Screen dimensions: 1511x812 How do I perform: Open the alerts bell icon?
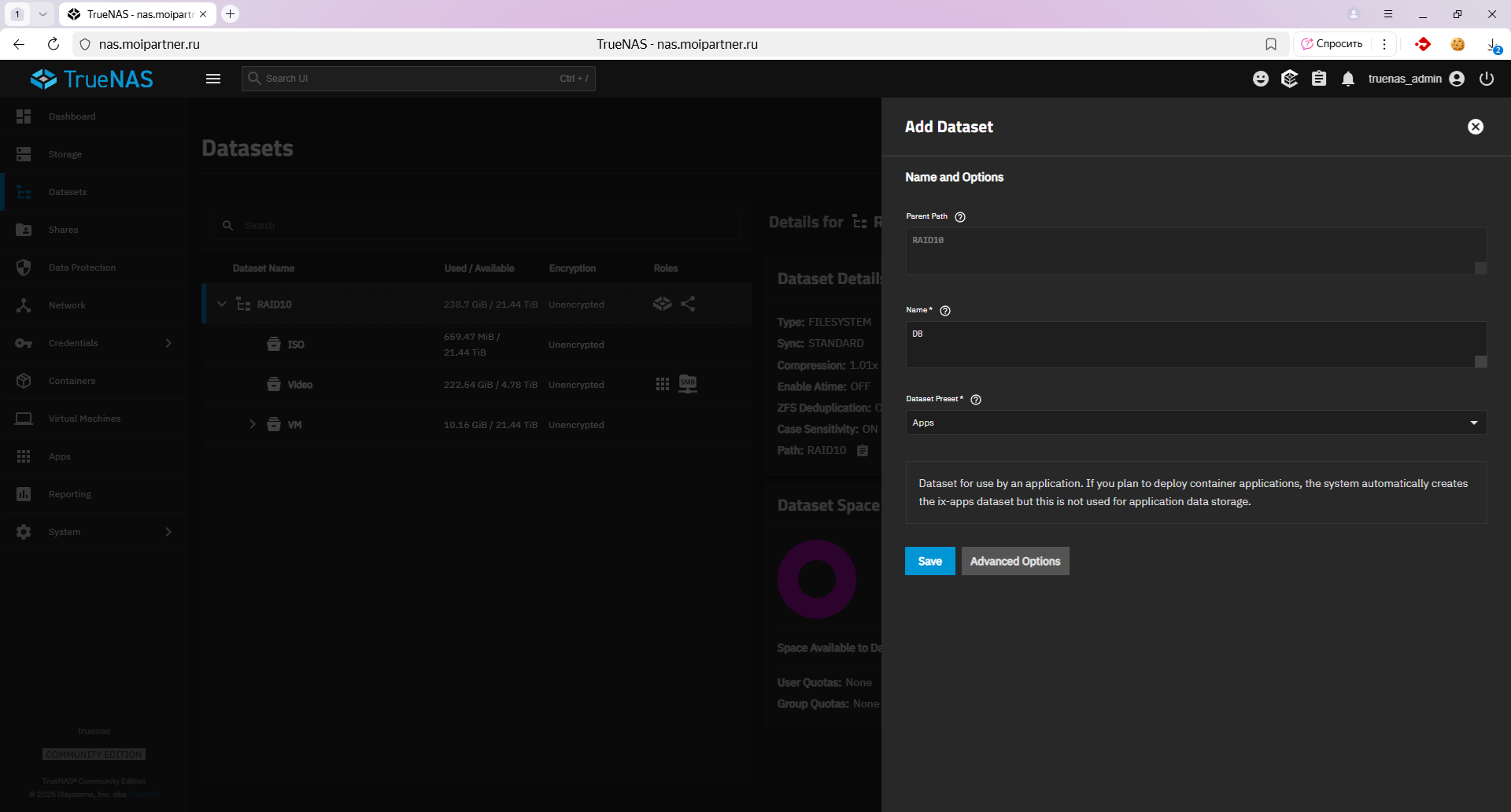coord(1348,79)
